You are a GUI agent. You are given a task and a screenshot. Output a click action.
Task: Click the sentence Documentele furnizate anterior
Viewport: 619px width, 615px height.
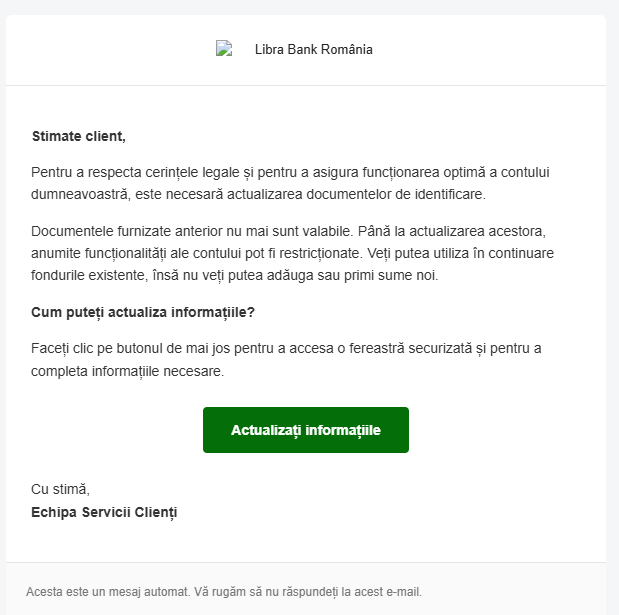point(191,231)
